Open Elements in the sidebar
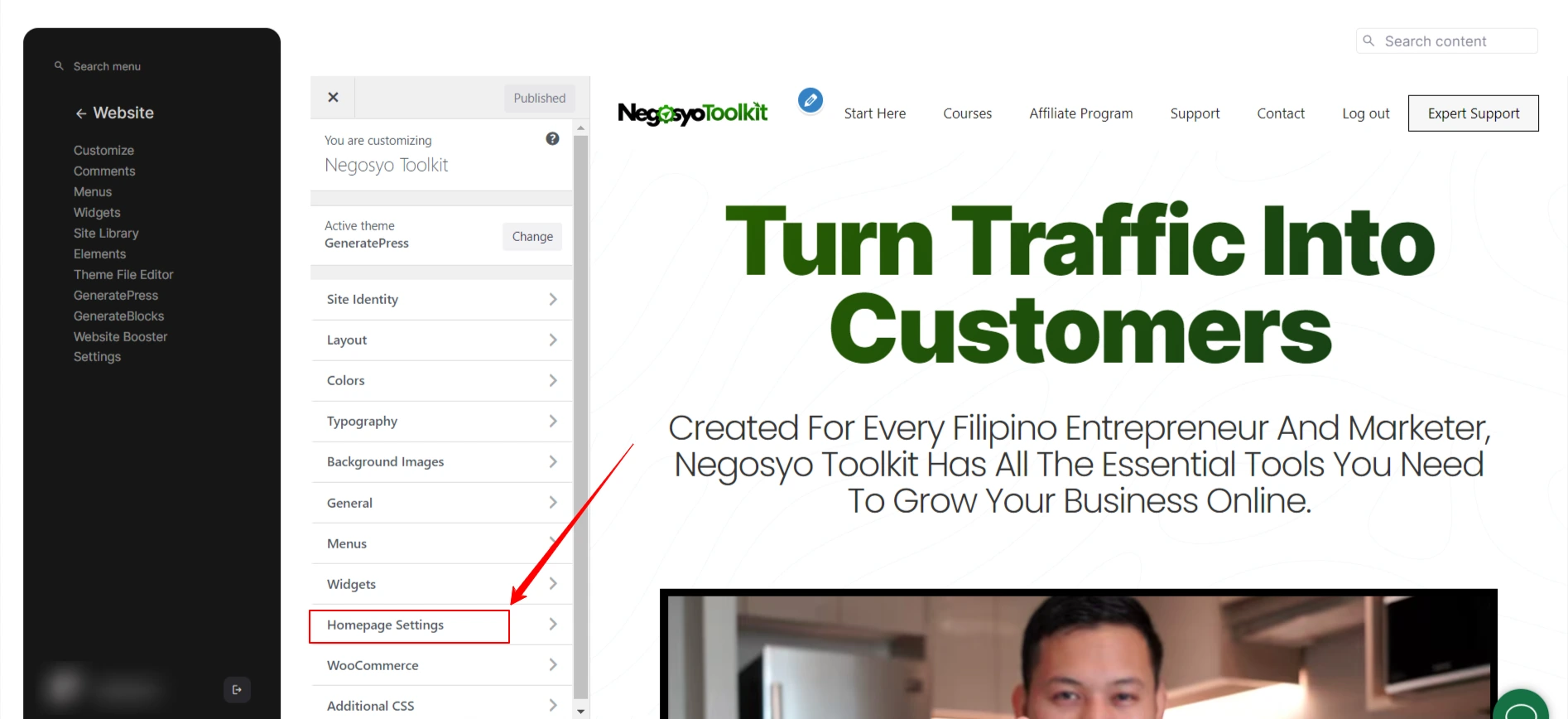Viewport: 1568px width, 719px height. tap(99, 253)
